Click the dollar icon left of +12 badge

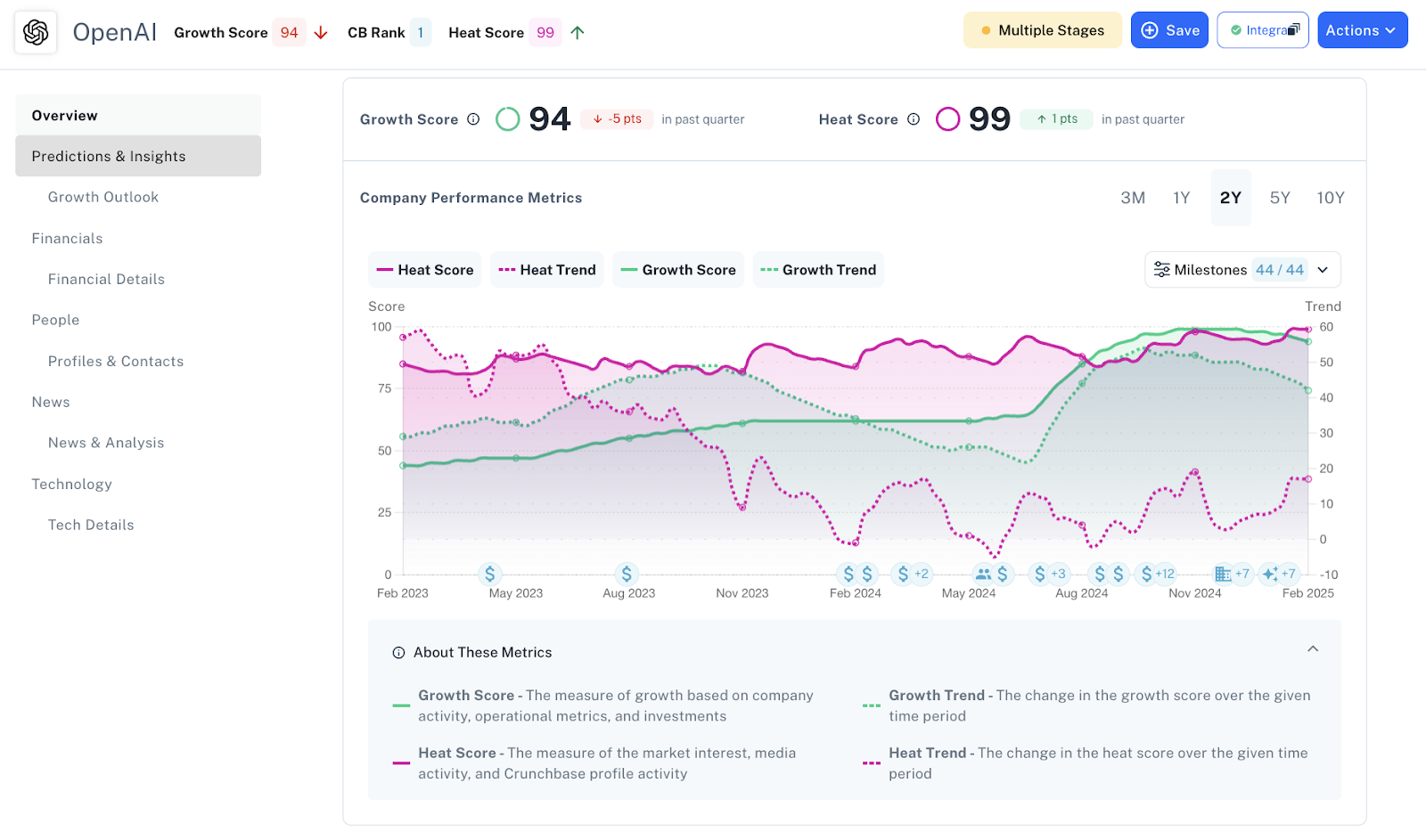tap(1146, 574)
